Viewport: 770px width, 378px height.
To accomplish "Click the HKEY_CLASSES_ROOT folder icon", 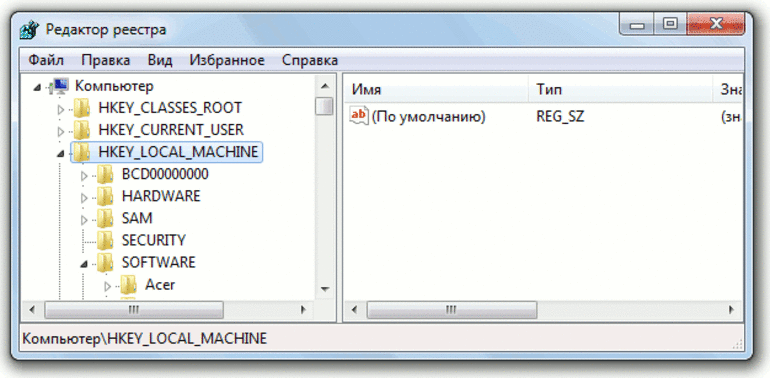I will (82, 108).
